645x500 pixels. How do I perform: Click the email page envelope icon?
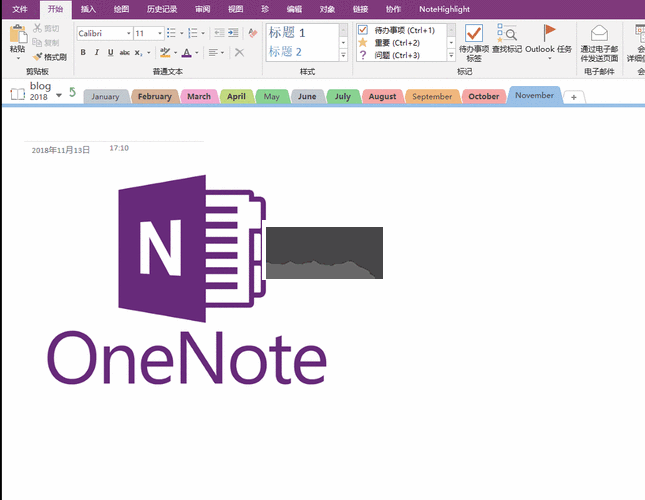point(599,34)
